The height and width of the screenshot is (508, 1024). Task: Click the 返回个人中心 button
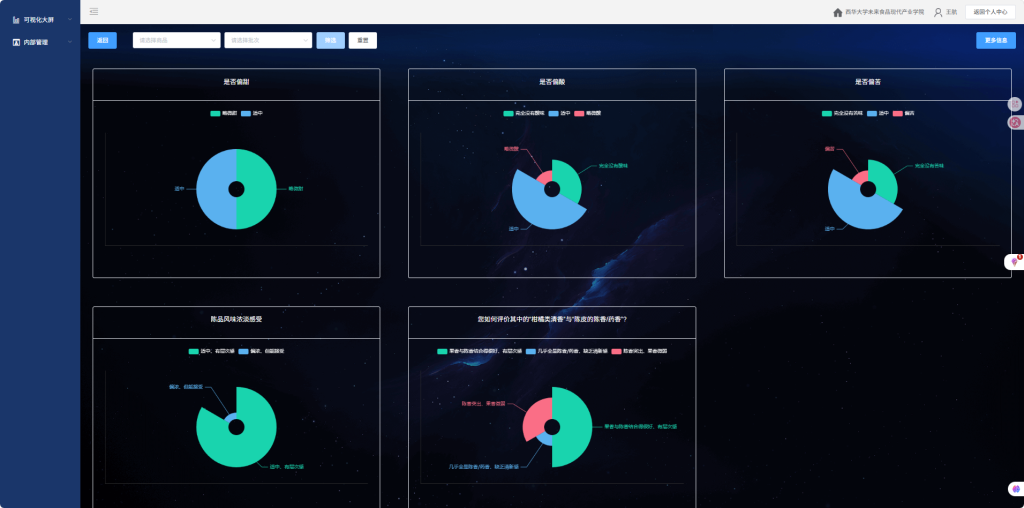pos(990,12)
